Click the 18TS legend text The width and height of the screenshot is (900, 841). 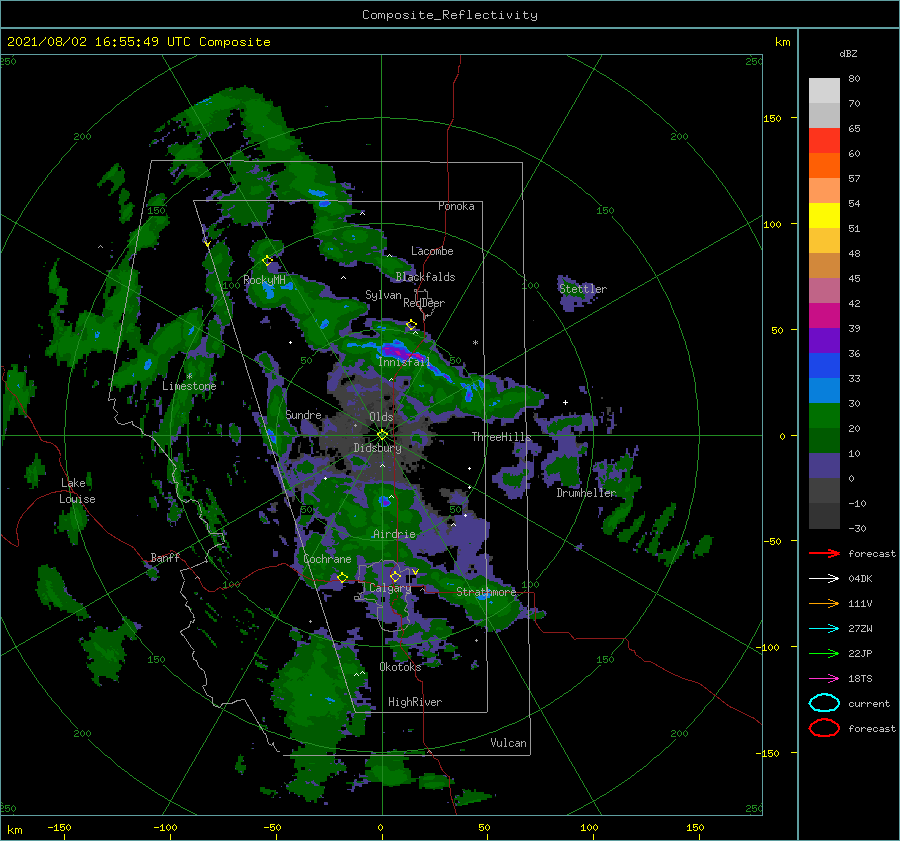point(860,679)
